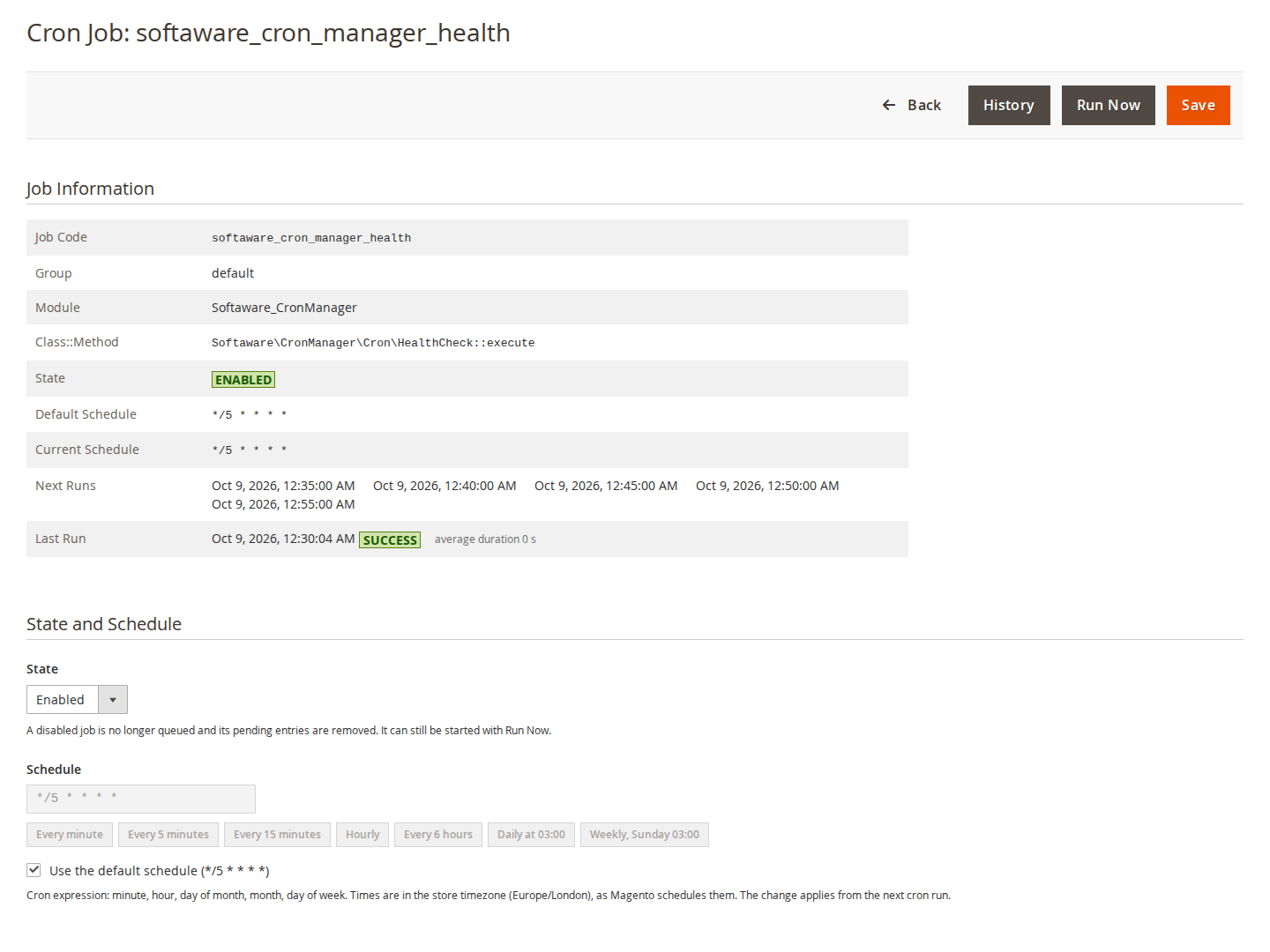Choose the Hourly schedule preset
Screen dimensions: 1270x952
click(x=362, y=835)
